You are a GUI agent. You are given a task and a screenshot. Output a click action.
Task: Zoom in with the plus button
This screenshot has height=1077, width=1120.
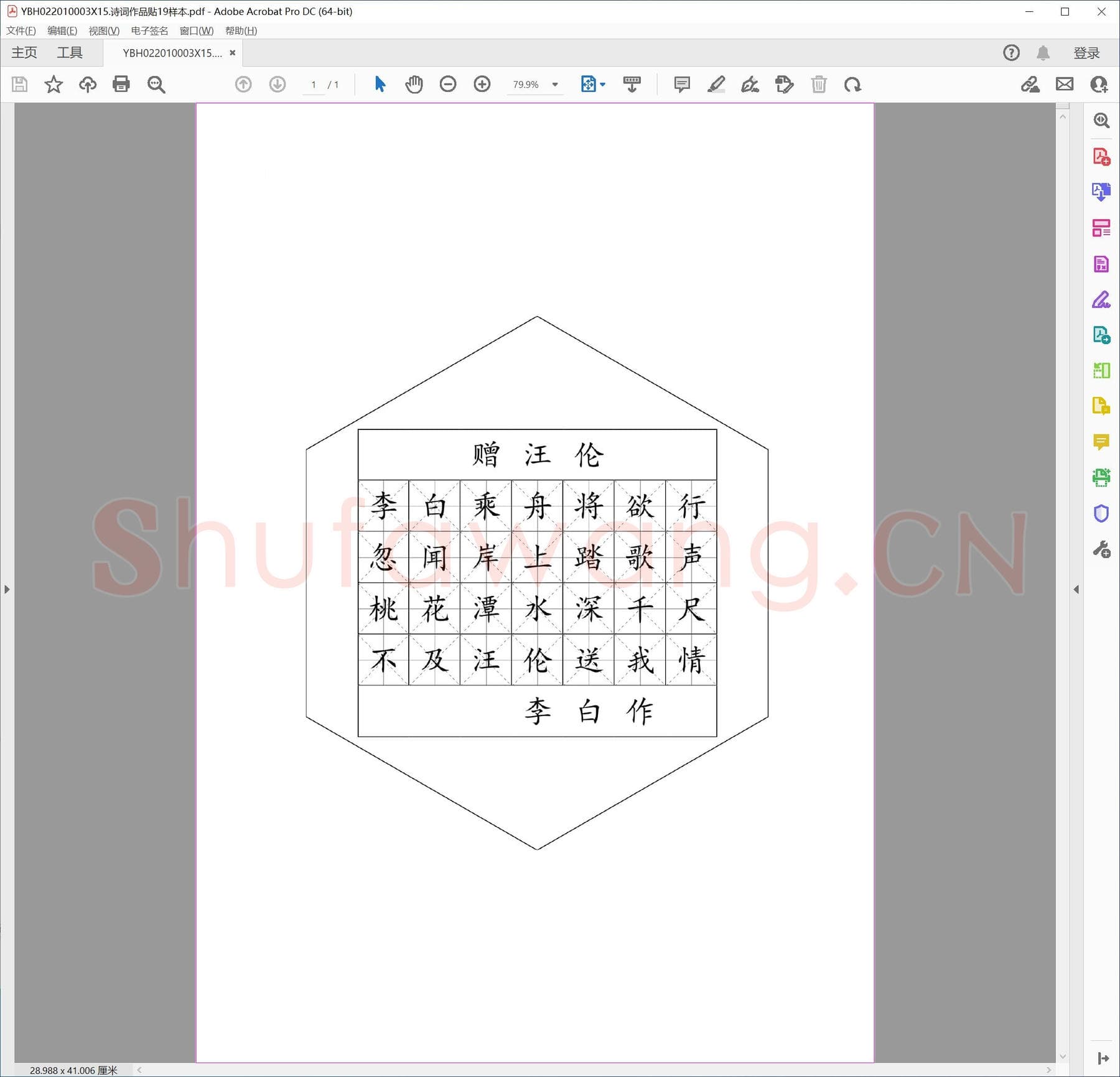pos(482,84)
